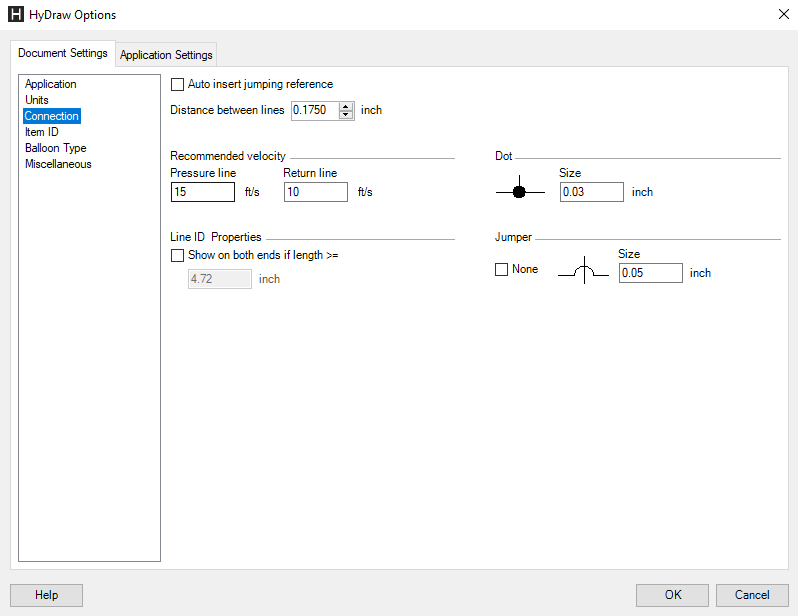Click the HyDraw app icon in title bar
The image size is (798, 616).
coord(16,14)
